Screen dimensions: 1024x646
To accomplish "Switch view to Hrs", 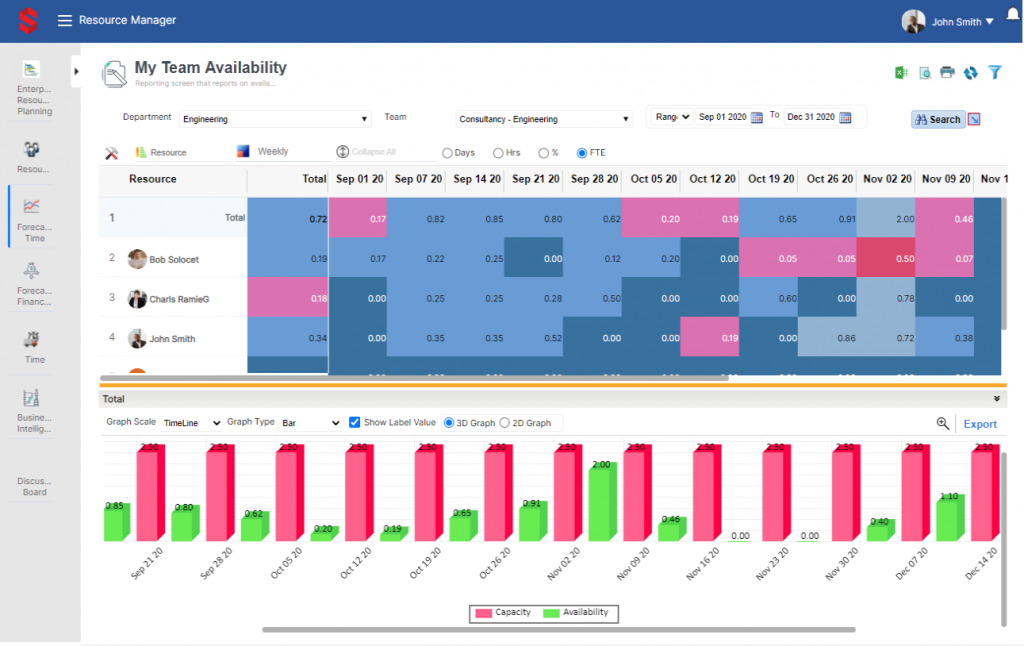I will (497, 151).
